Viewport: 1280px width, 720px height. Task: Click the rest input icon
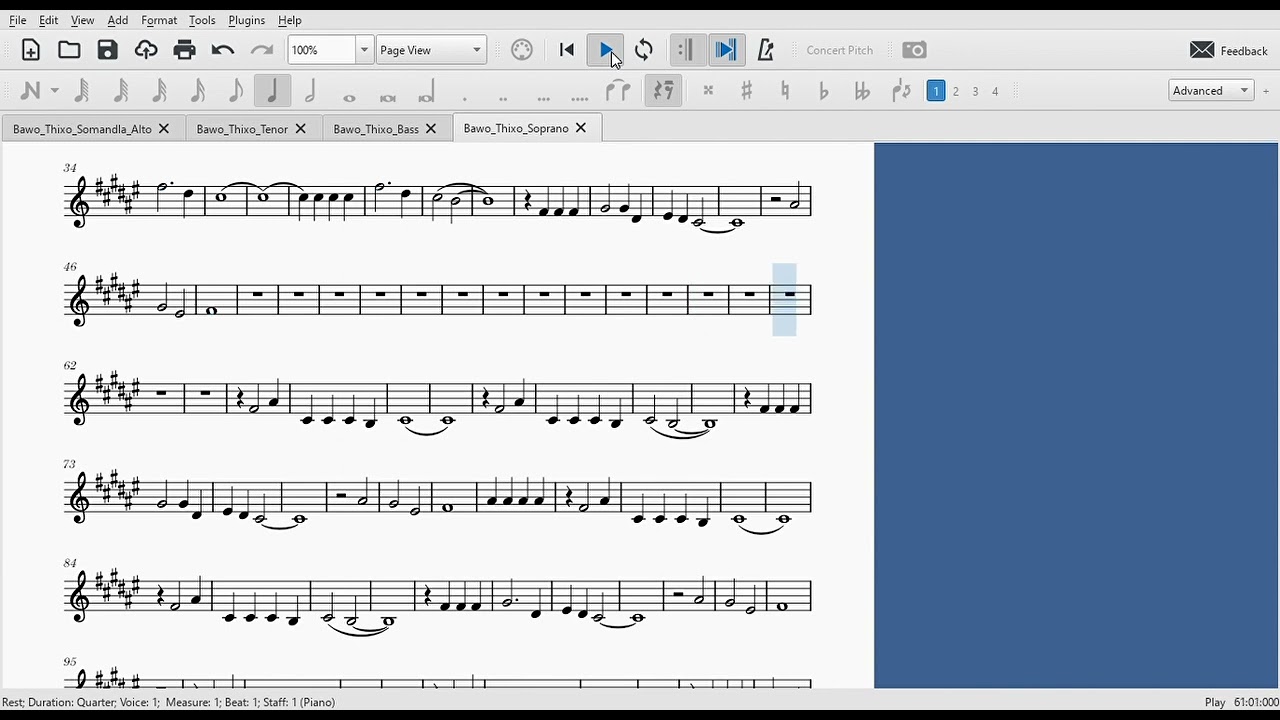point(662,91)
